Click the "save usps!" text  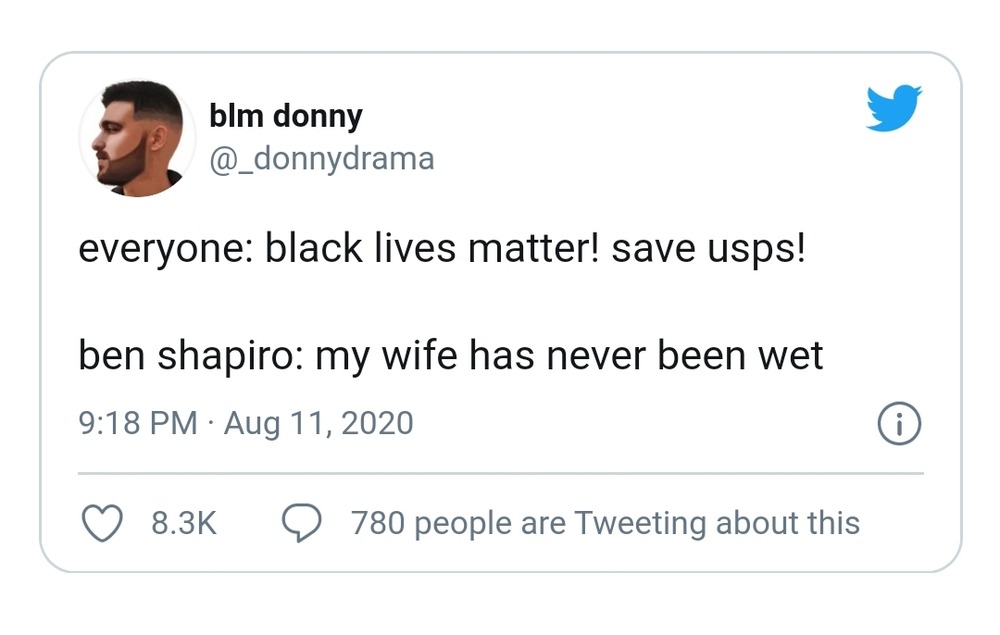click(x=708, y=249)
